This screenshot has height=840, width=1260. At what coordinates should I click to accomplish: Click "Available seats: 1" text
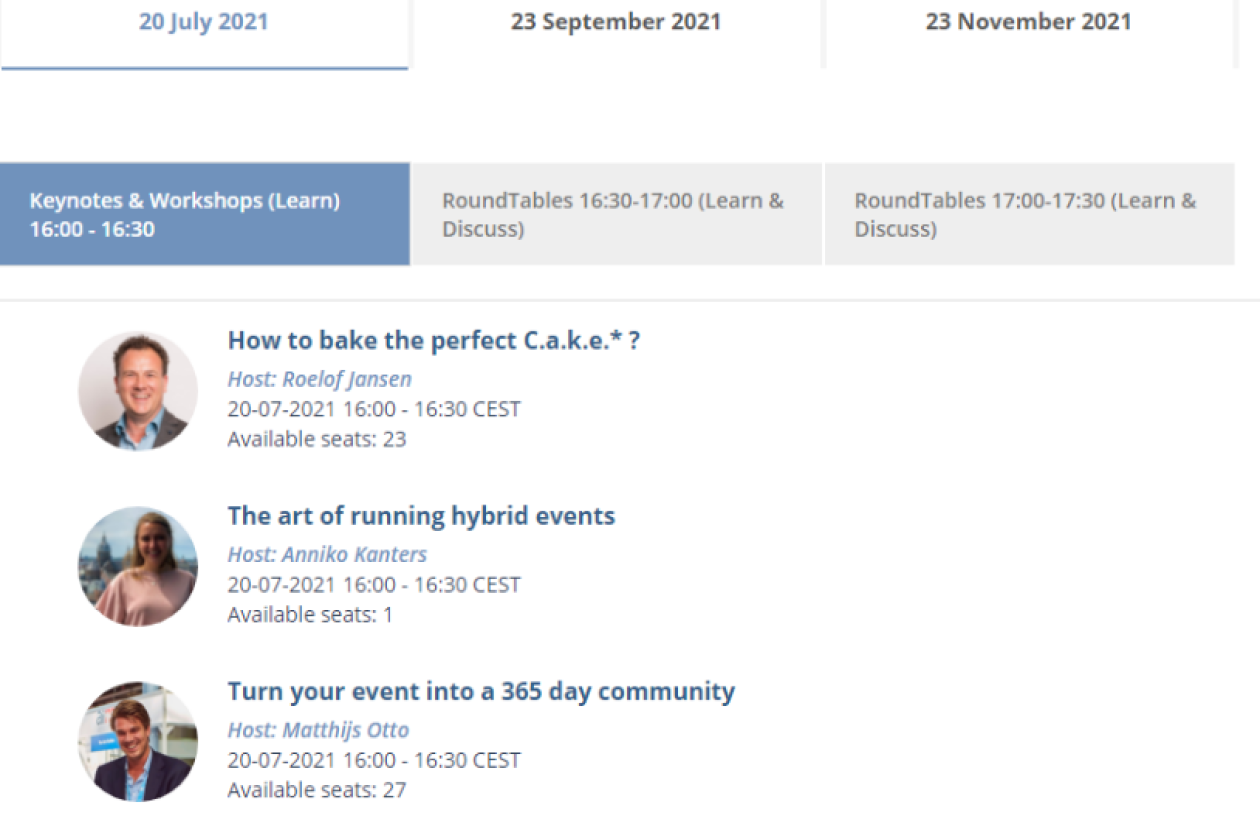pyautogui.click(x=310, y=614)
